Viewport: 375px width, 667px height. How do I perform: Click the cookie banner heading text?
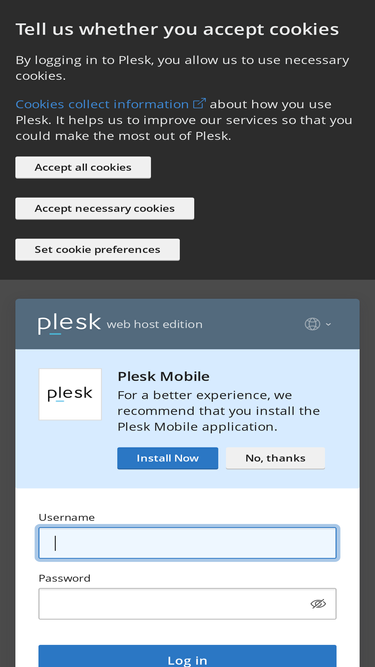177,29
